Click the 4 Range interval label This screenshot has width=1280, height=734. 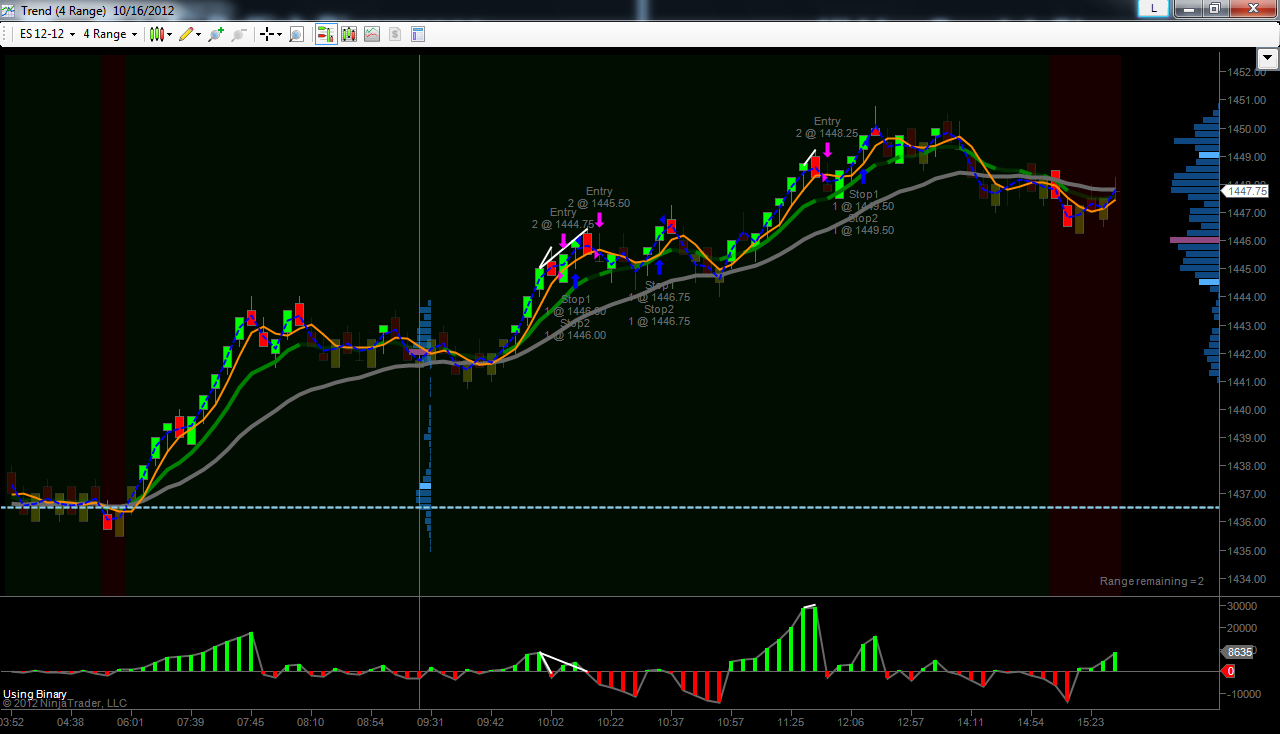tap(105, 34)
